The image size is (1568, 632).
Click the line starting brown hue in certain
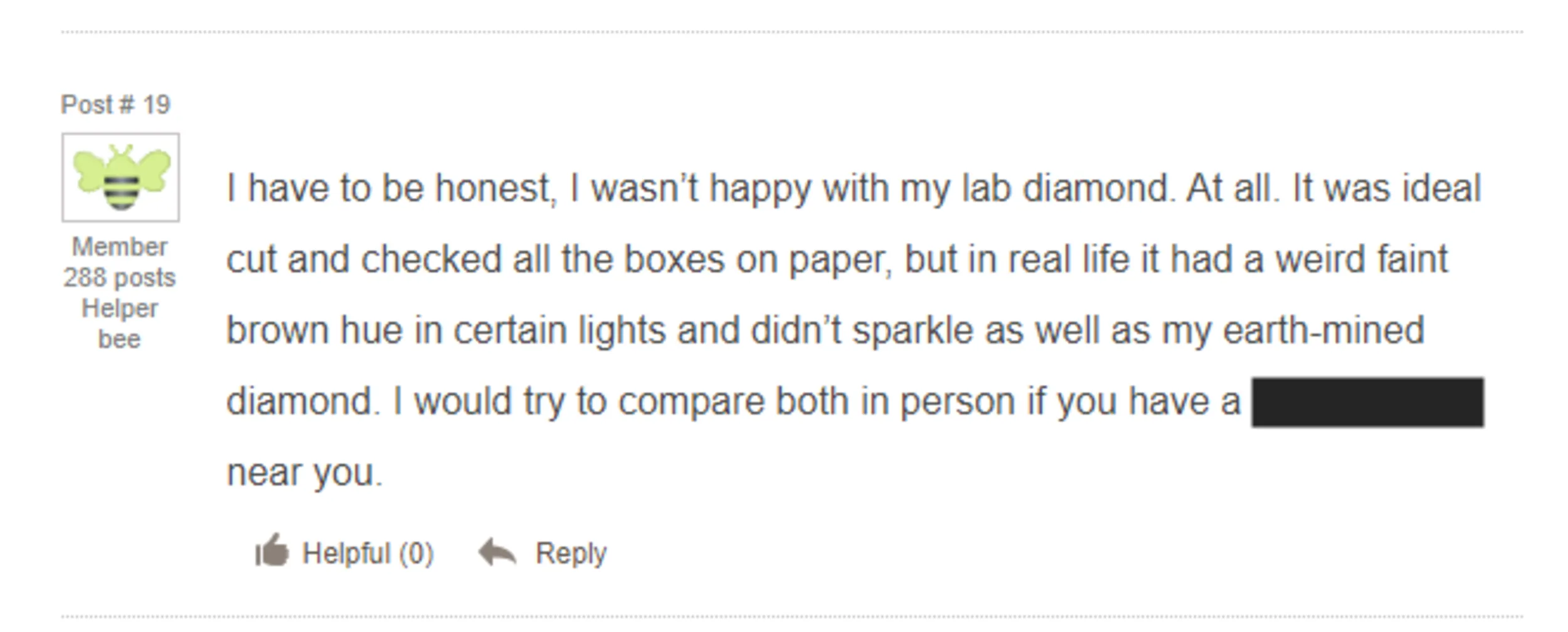(825, 330)
